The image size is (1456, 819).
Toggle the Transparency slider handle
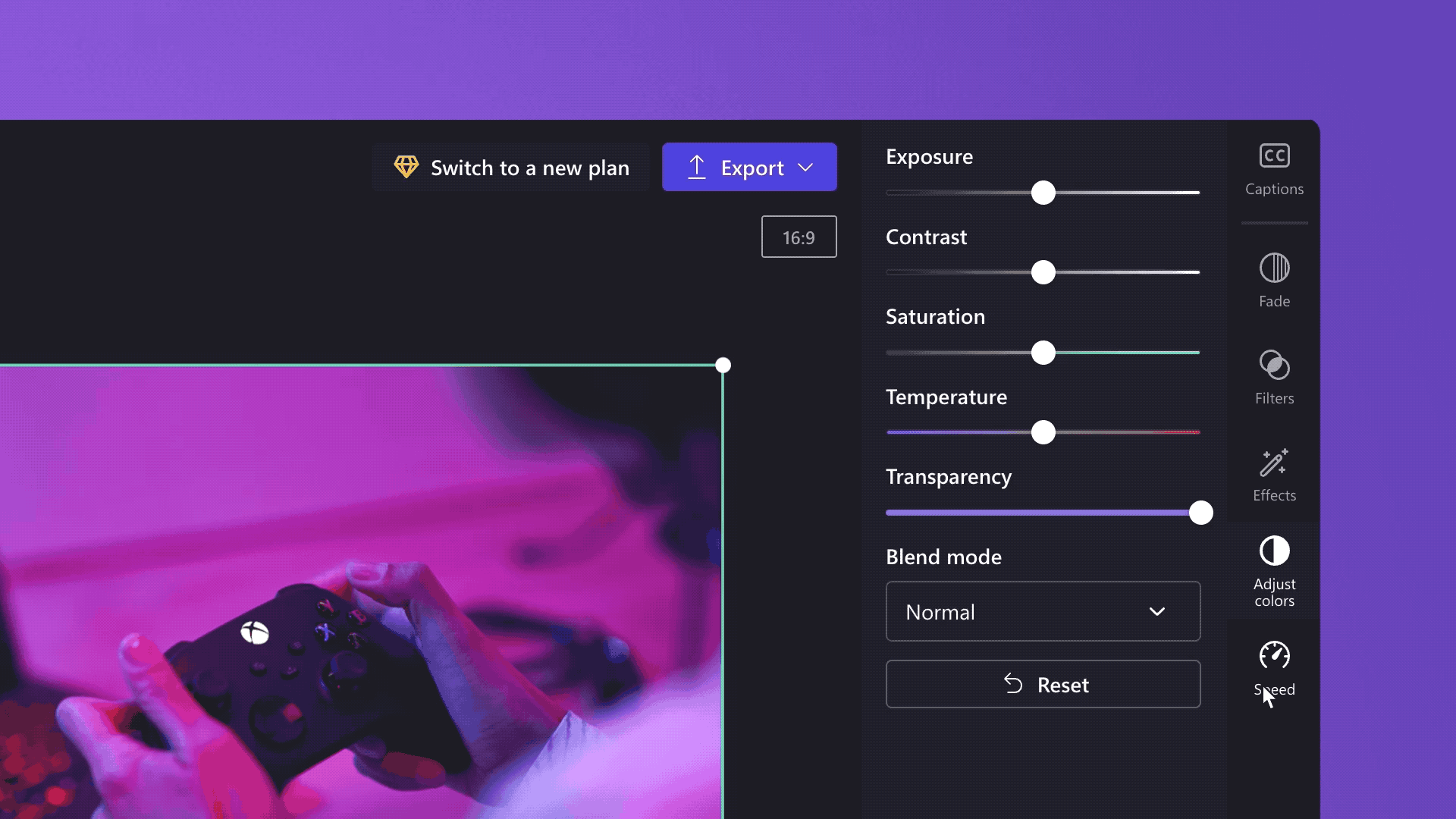(1200, 512)
